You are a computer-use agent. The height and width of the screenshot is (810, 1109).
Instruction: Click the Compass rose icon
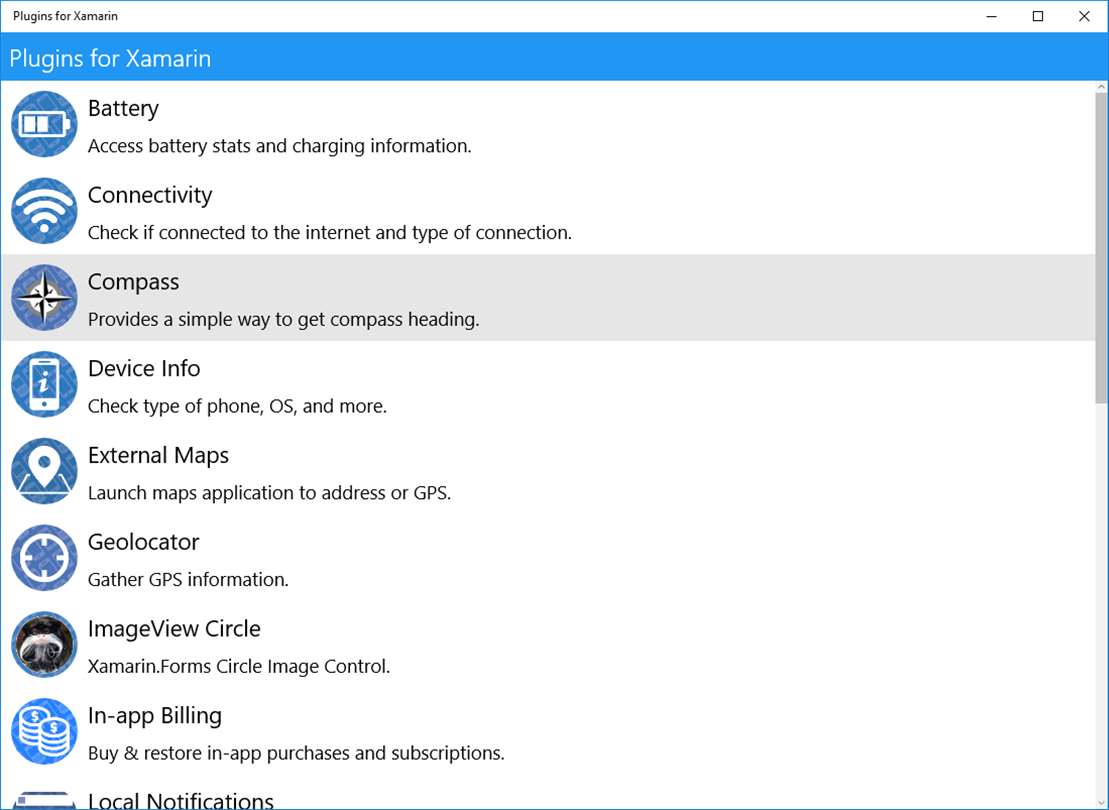(44, 298)
